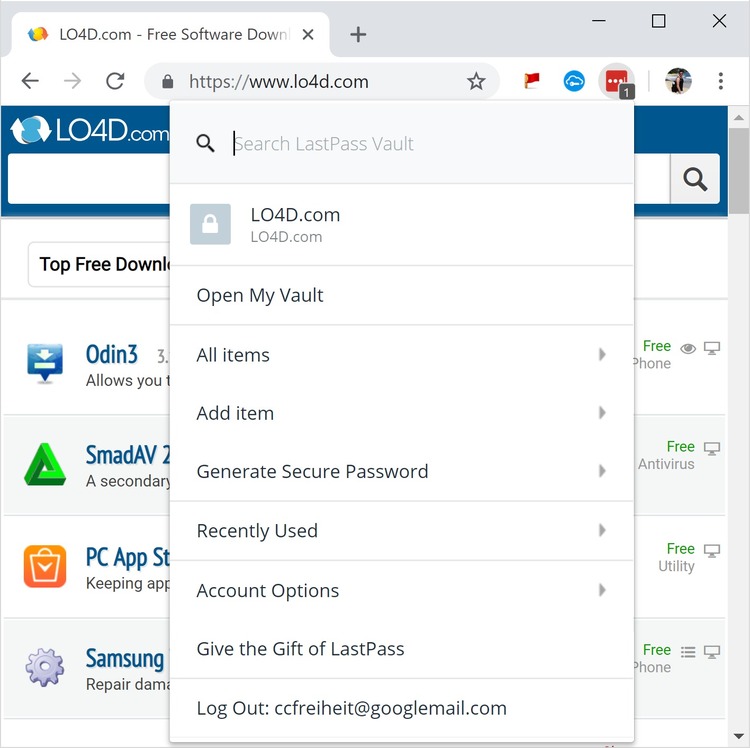This screenshot has height=748, width=750.
Task: Open Chrome's three-dot menu
Action: [720, 82]
